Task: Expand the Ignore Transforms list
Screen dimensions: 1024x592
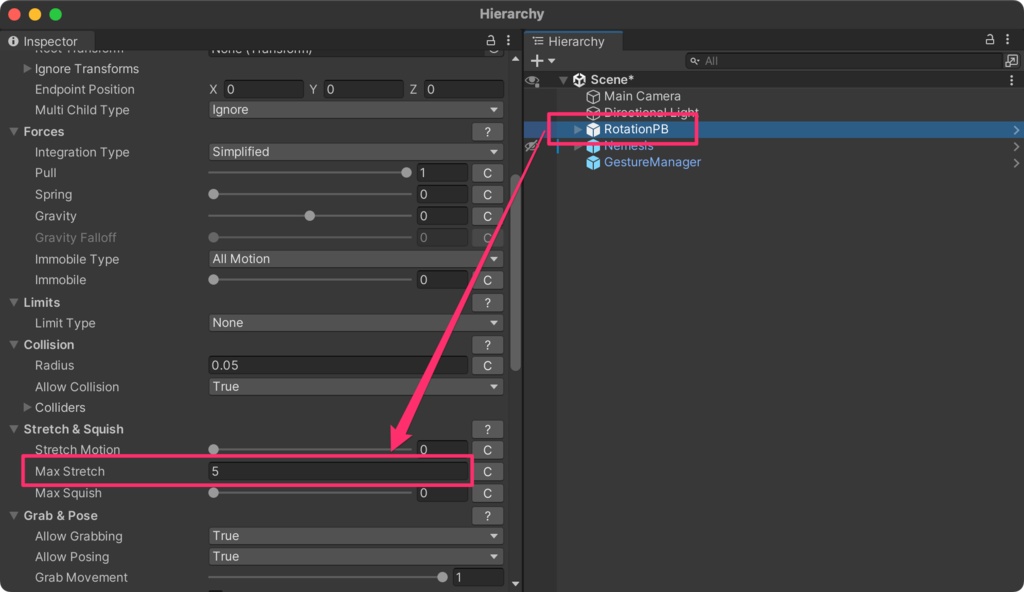Action: [27, 69]
